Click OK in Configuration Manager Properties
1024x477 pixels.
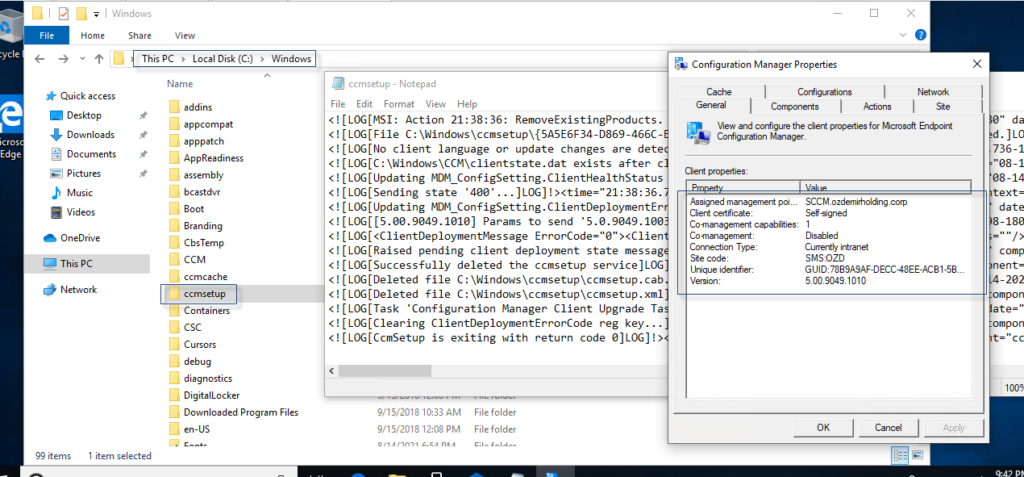(823, 427)
